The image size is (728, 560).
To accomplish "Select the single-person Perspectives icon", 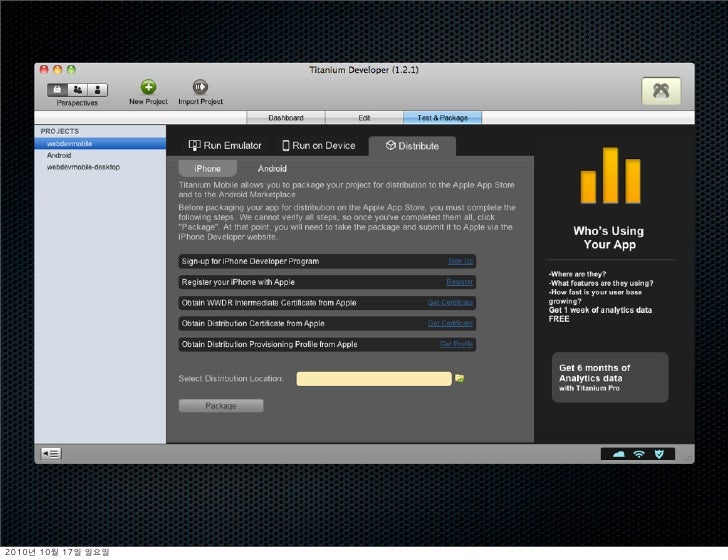I will [x=98, y=90].
